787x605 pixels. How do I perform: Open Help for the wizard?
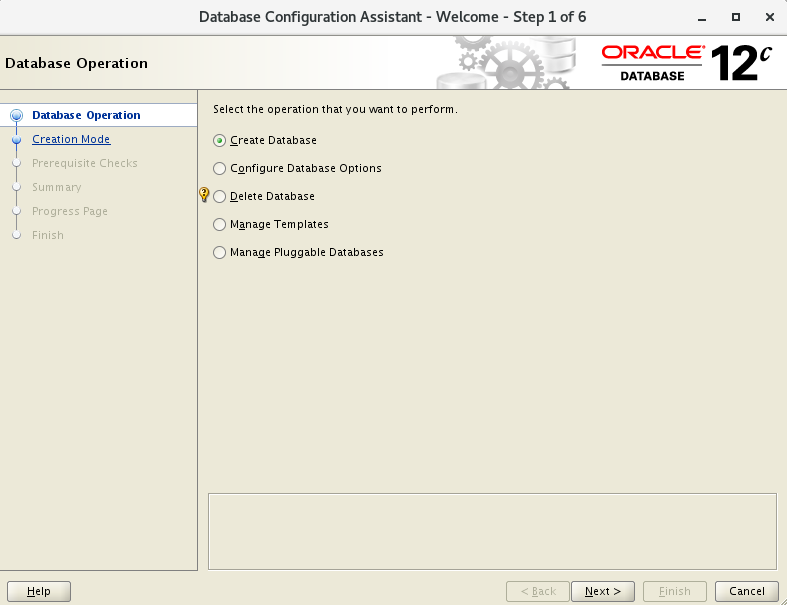pos(39,591)
